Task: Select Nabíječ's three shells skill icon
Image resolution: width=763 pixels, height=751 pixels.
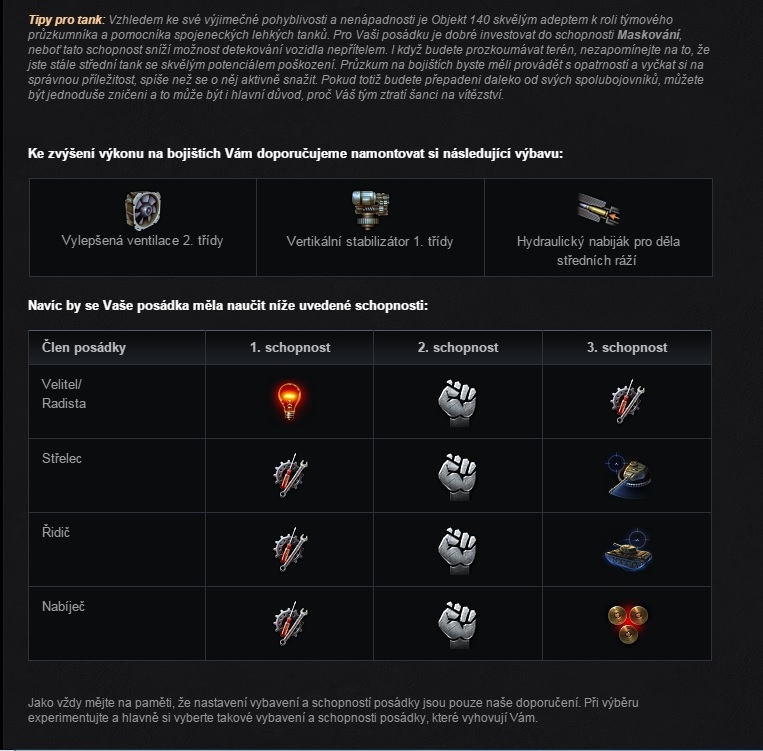Action: point(628,624)
